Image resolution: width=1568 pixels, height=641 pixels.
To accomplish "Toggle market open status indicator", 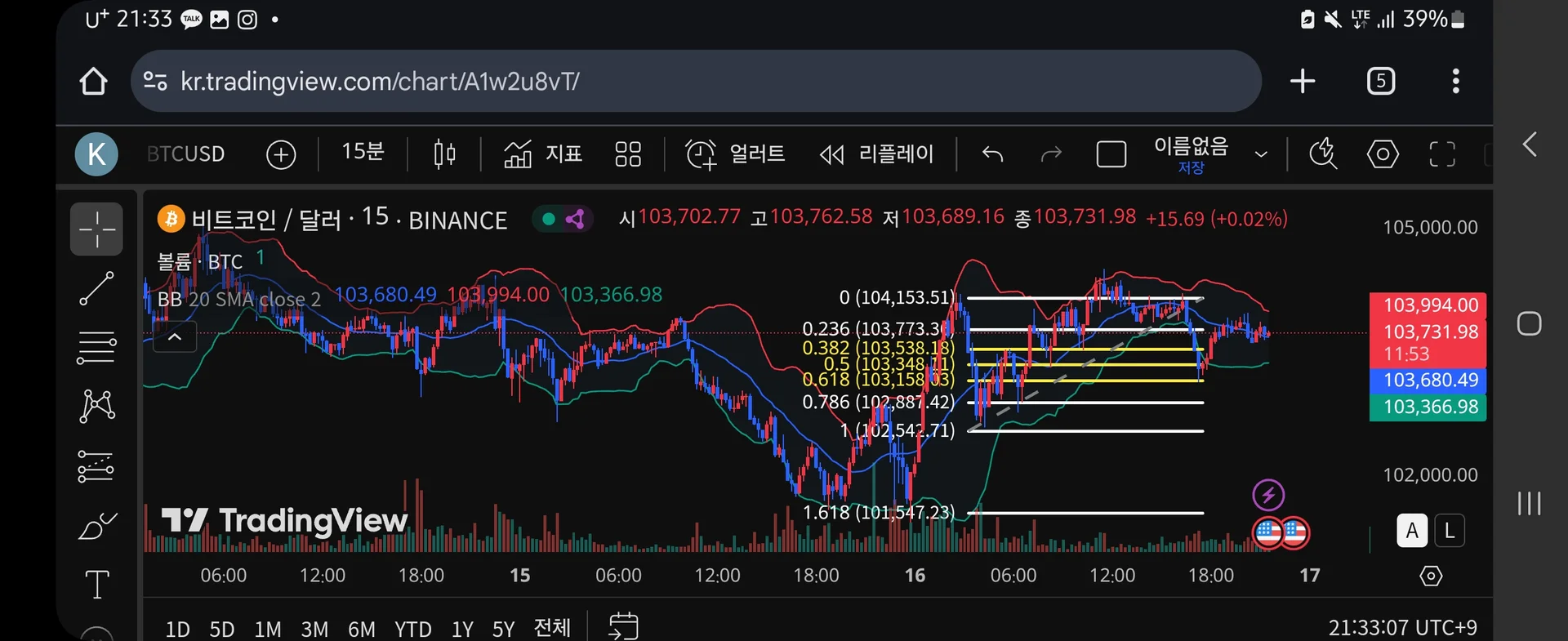I will 549,219.
